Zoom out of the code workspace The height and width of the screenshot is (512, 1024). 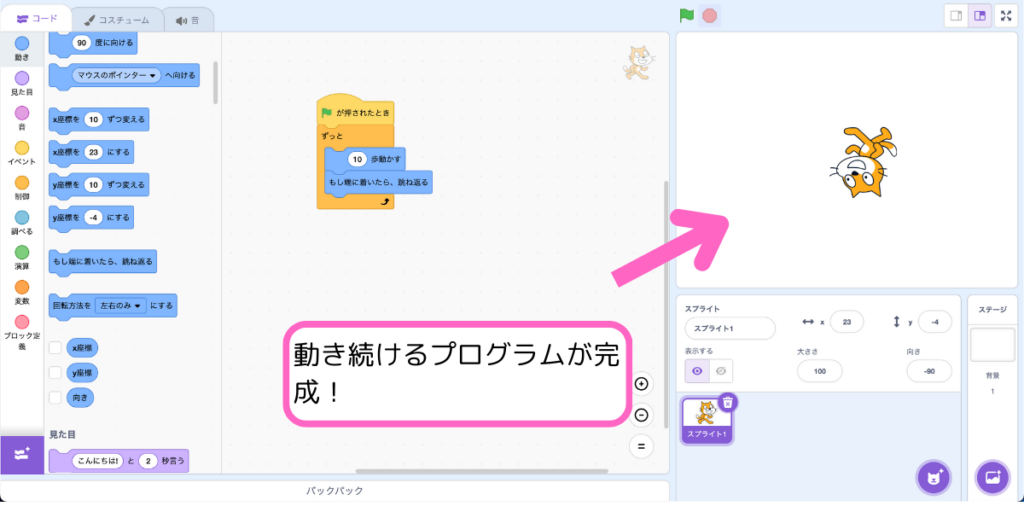(x=642, y=415)
